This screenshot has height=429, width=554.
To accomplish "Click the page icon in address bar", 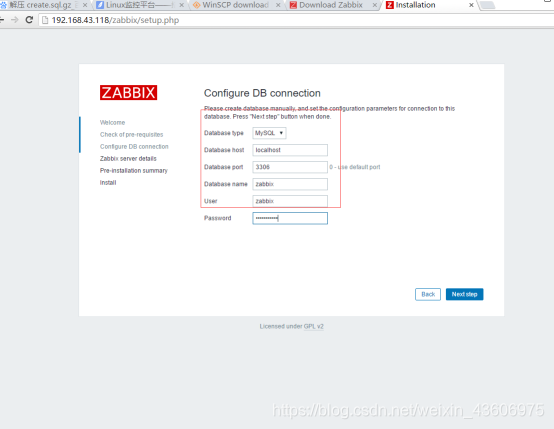I will point(45,20).
